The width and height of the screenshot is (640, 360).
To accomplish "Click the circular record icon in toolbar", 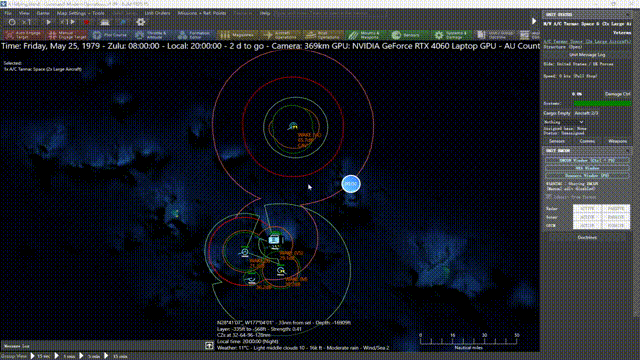I will [12, 22].
